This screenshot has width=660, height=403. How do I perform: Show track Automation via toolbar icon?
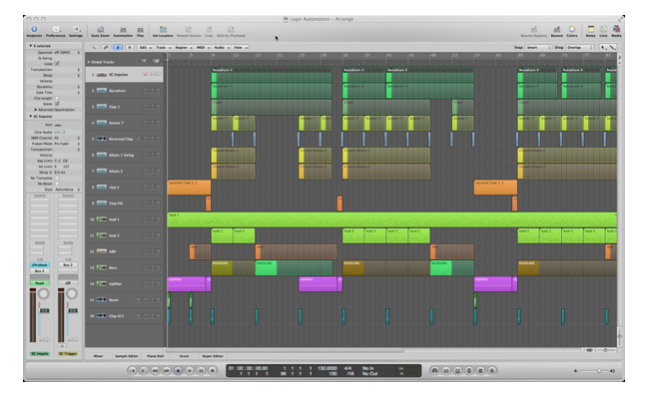tap(123, 32)
